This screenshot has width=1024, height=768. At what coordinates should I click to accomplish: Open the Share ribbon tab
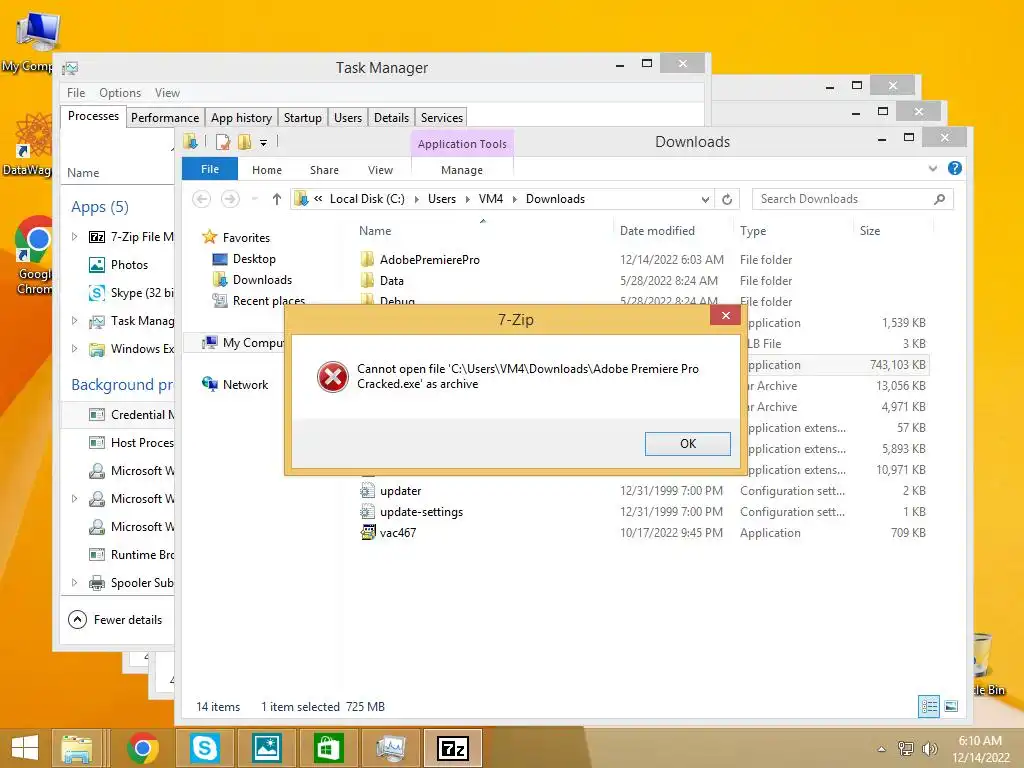pos(324,170)
